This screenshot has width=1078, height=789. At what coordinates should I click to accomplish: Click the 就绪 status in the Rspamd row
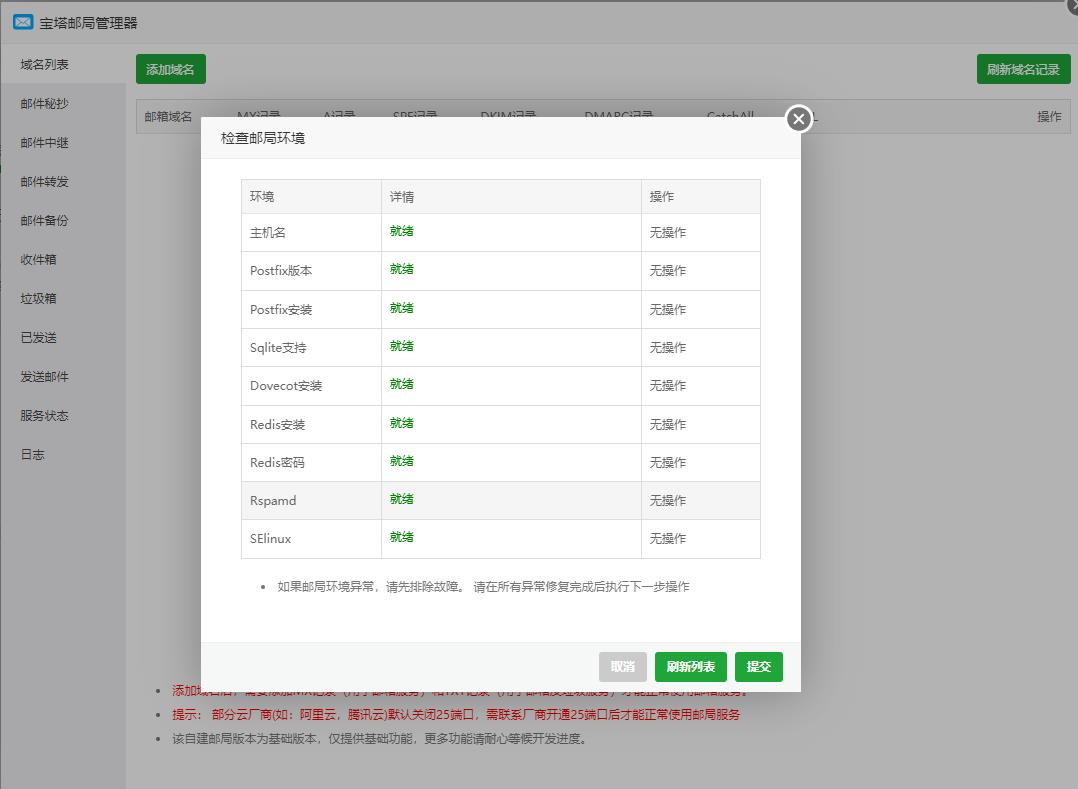pos(402,499)
